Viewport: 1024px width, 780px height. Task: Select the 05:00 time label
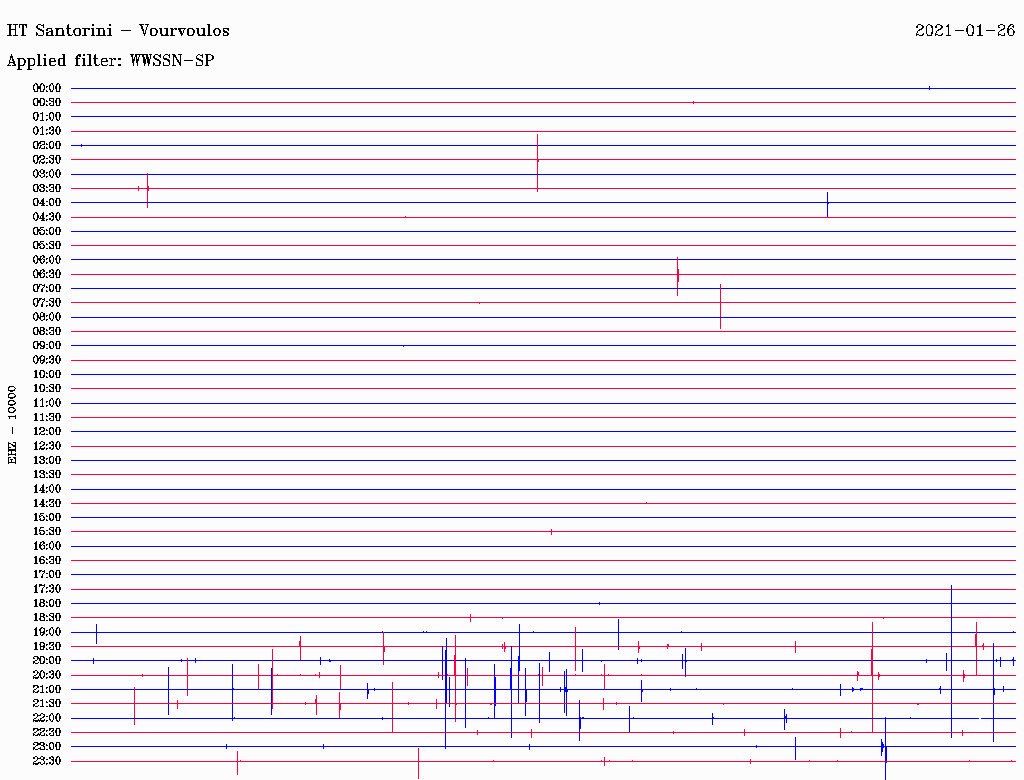47,231
